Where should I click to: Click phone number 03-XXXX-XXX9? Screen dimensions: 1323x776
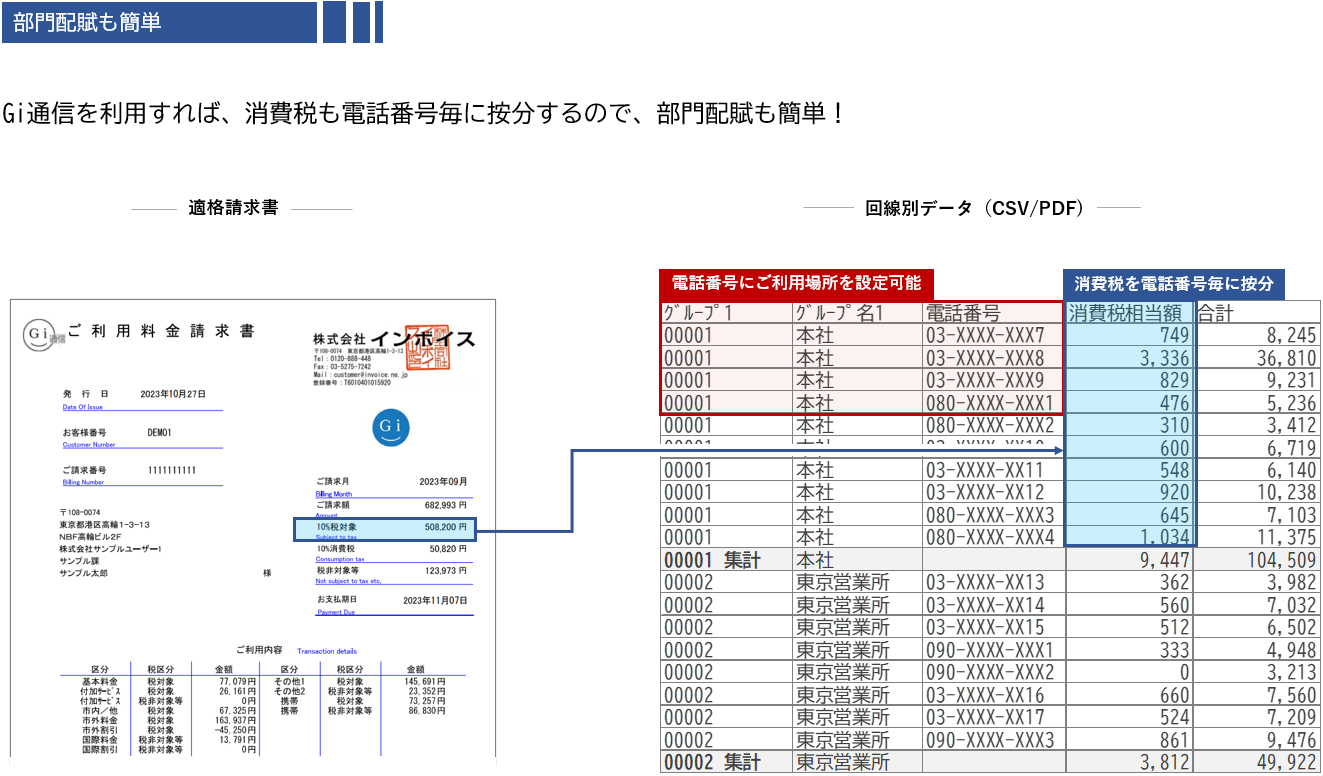tap(984, 381)
